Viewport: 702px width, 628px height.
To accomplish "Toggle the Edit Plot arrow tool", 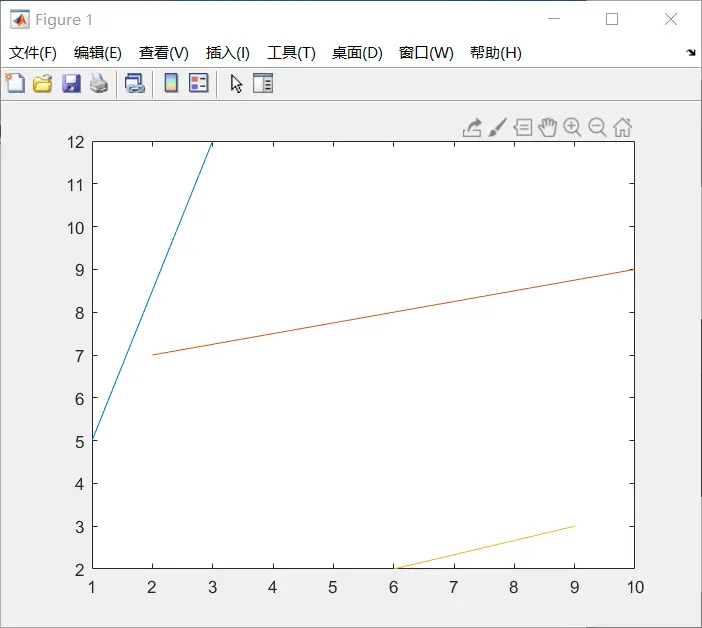I will point(236,84).
